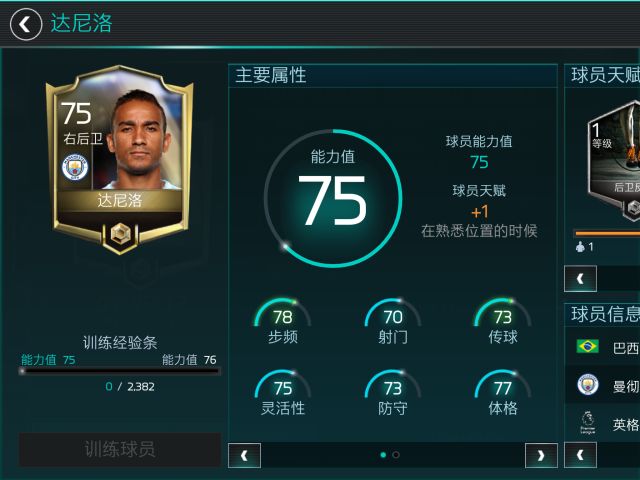Tap the 训练球员 button
The image size is (640, 480).
(x=120, y=449)
